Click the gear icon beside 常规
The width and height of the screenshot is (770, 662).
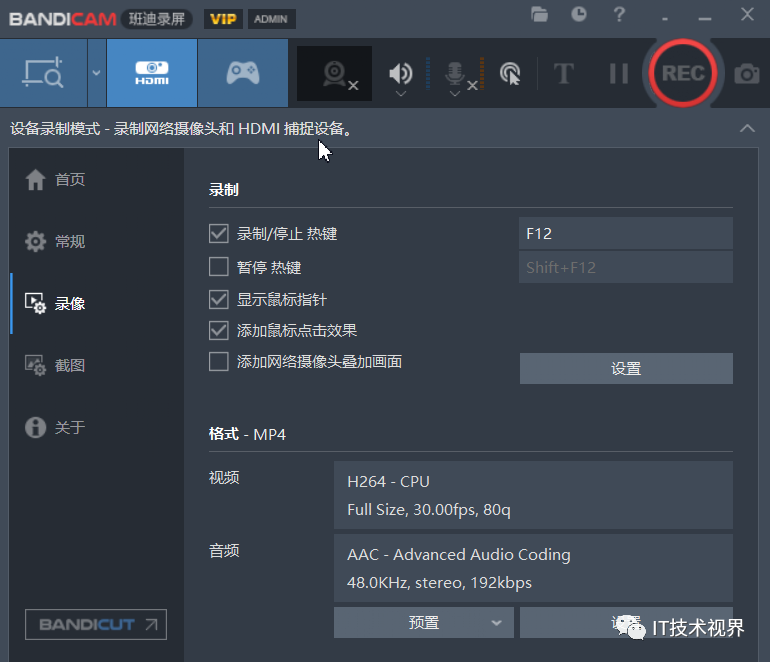pyautogui.click(x=35, y=241)
